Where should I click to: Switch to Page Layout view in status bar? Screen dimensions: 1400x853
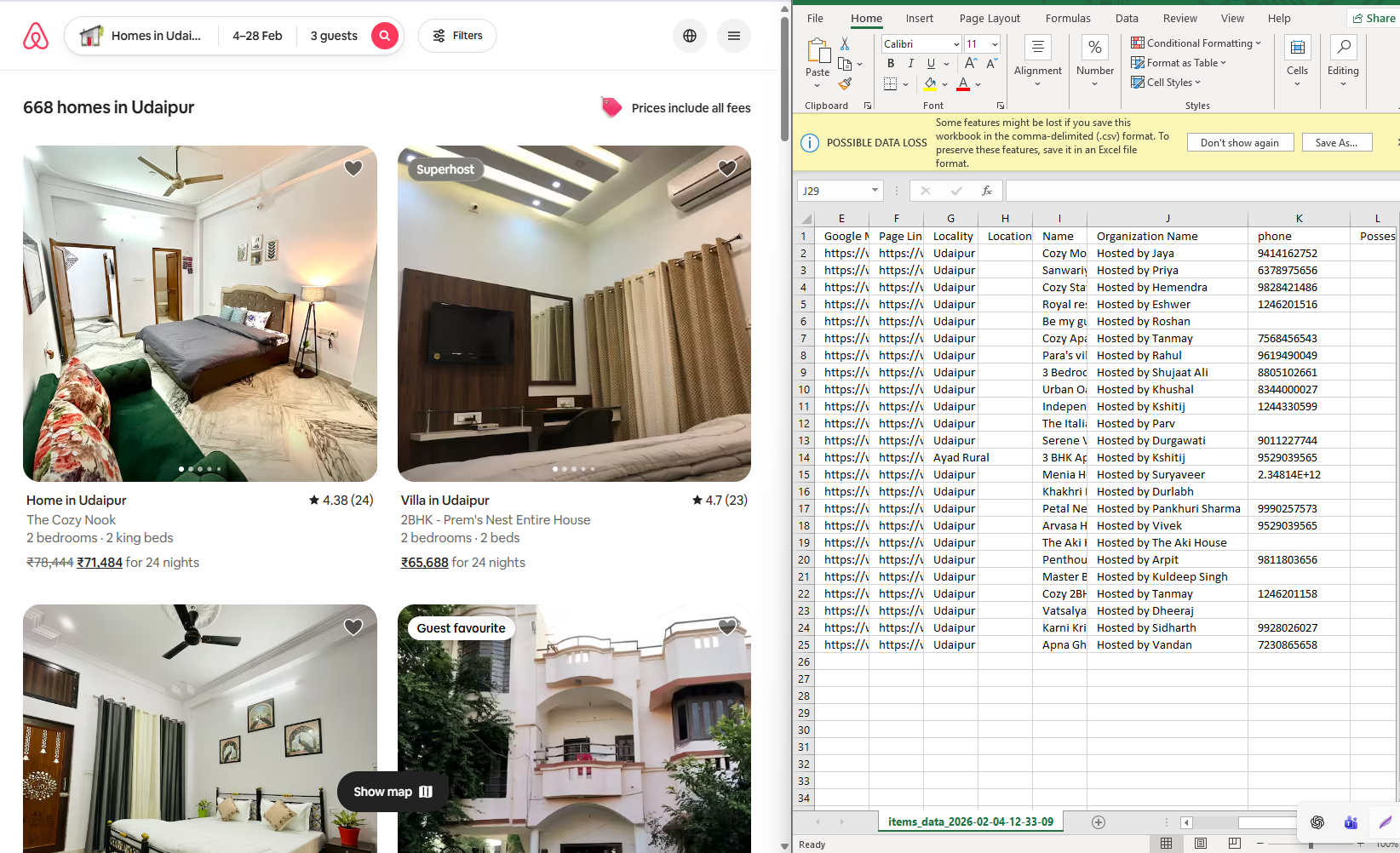(1201, 843)
